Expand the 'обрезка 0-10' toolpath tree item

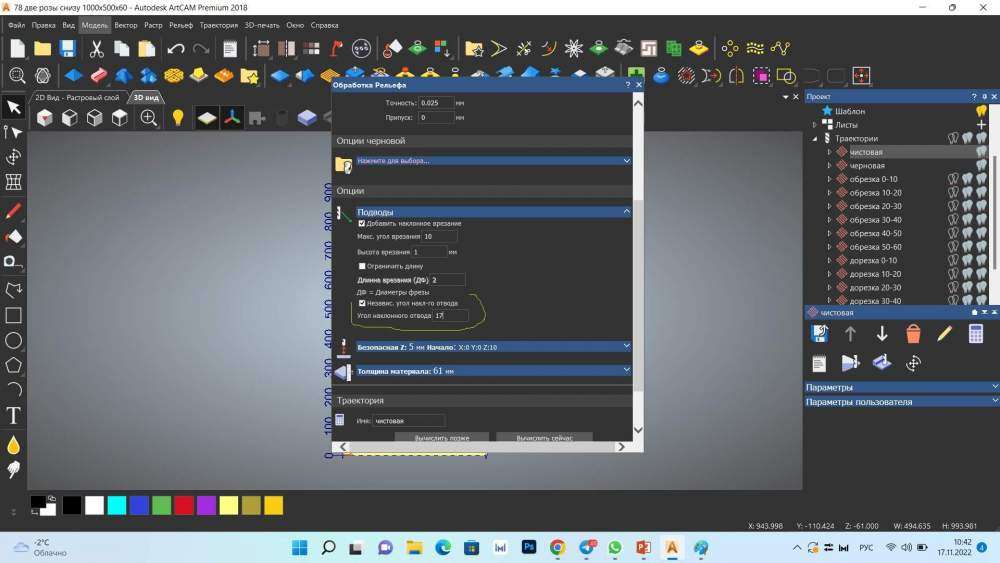click(829, 179)
